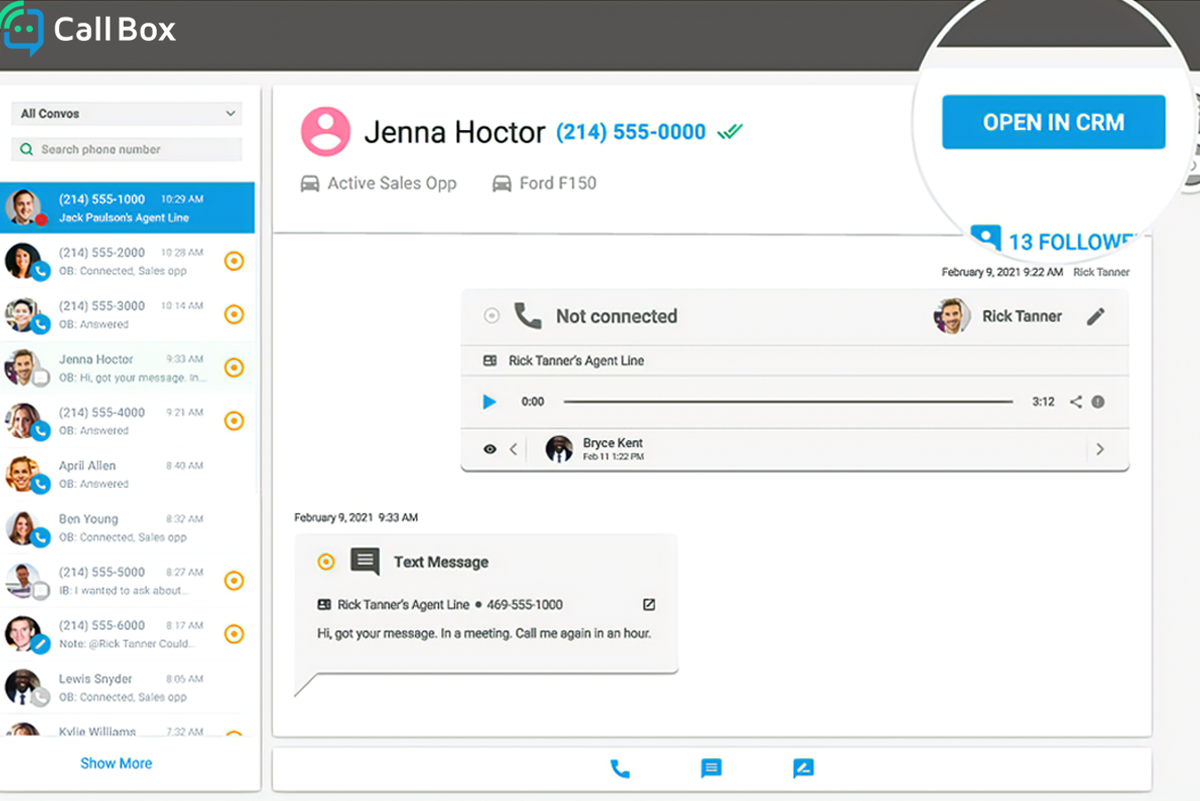Click the red recording badge on Jack Paulson avatar

(41, 219)
